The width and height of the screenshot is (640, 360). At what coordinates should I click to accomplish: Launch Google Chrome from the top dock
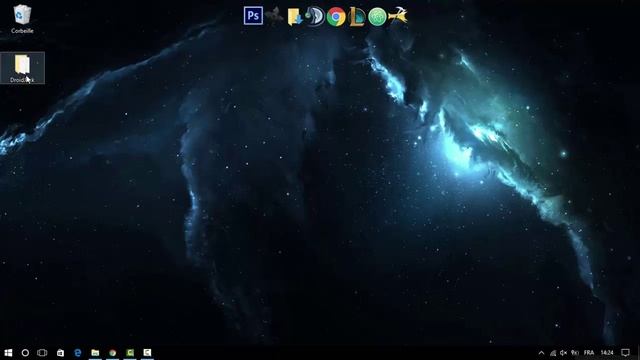point(336,17)
